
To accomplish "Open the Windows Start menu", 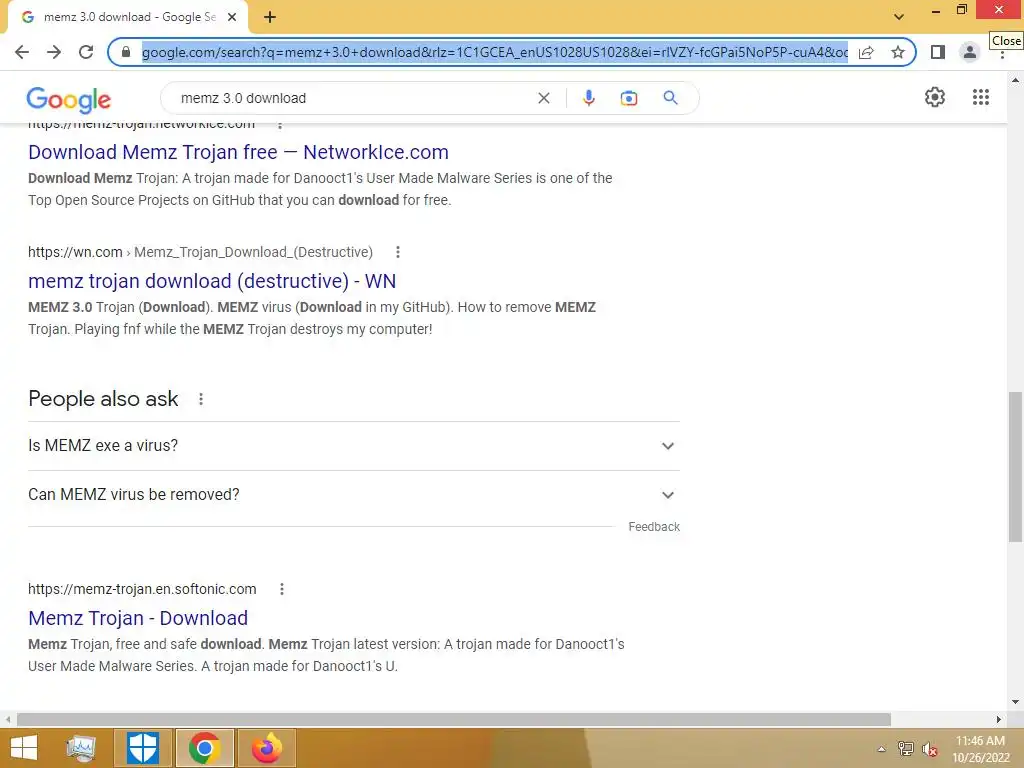I will pyautogui.click(x=24, y=748).
